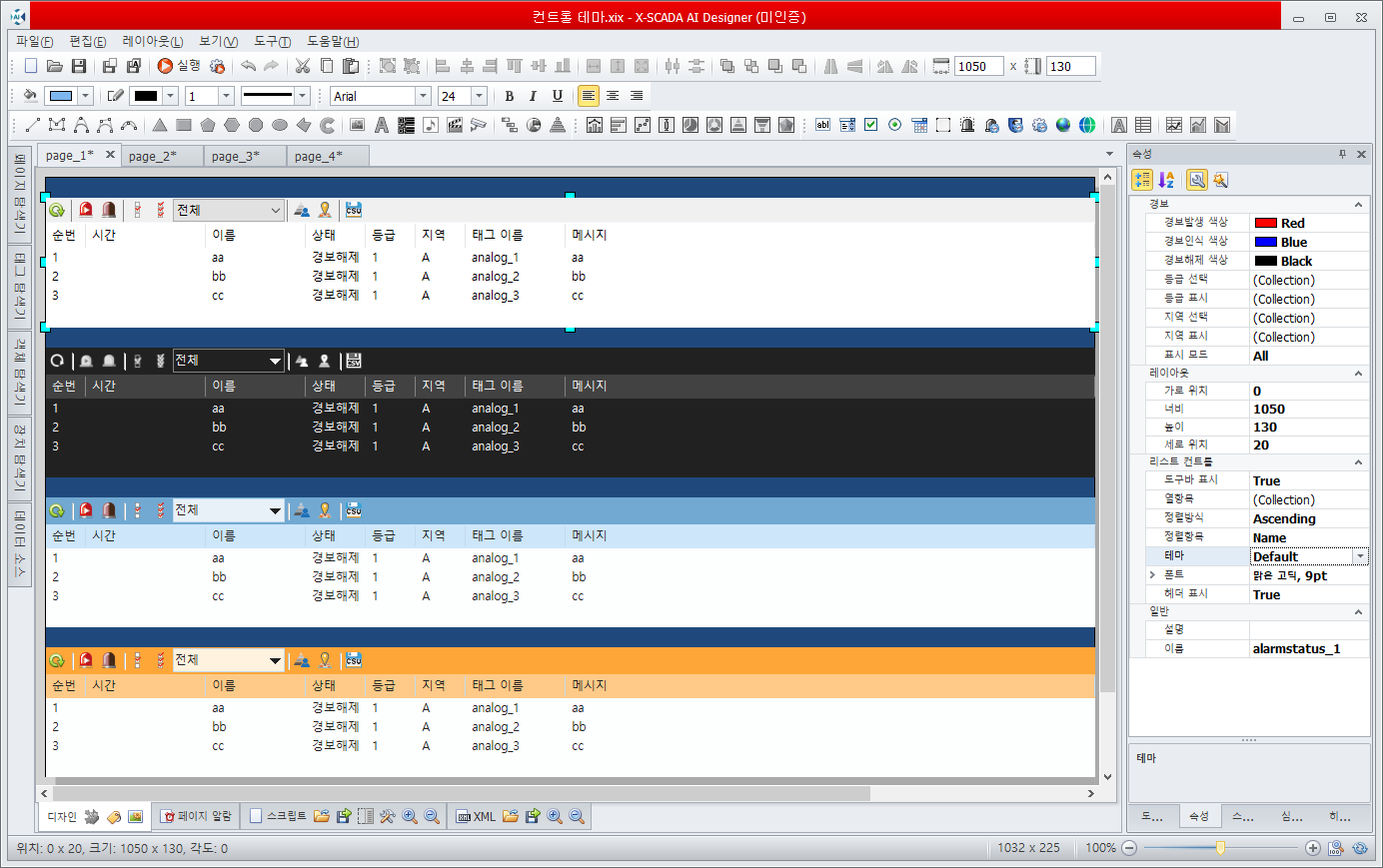Viewport: 1383px width, 868px height.
Task: Click the black line color swatch
Action: pyautogui.click(x=146, y=96)
